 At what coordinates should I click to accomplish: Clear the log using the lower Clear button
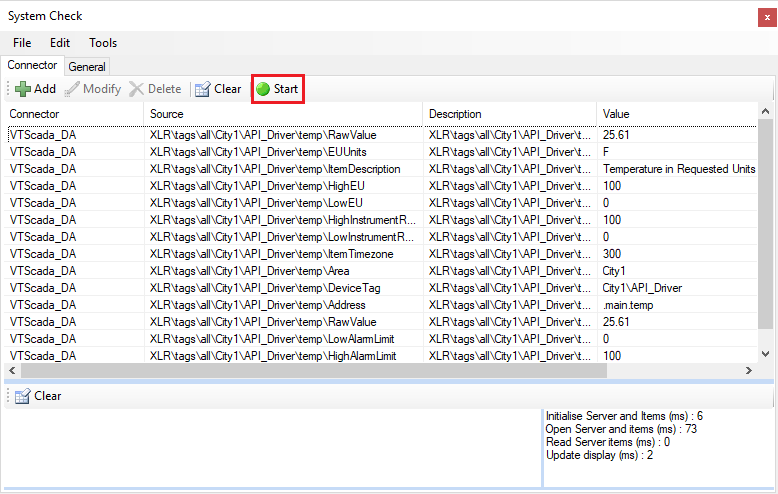pos(38,396)
